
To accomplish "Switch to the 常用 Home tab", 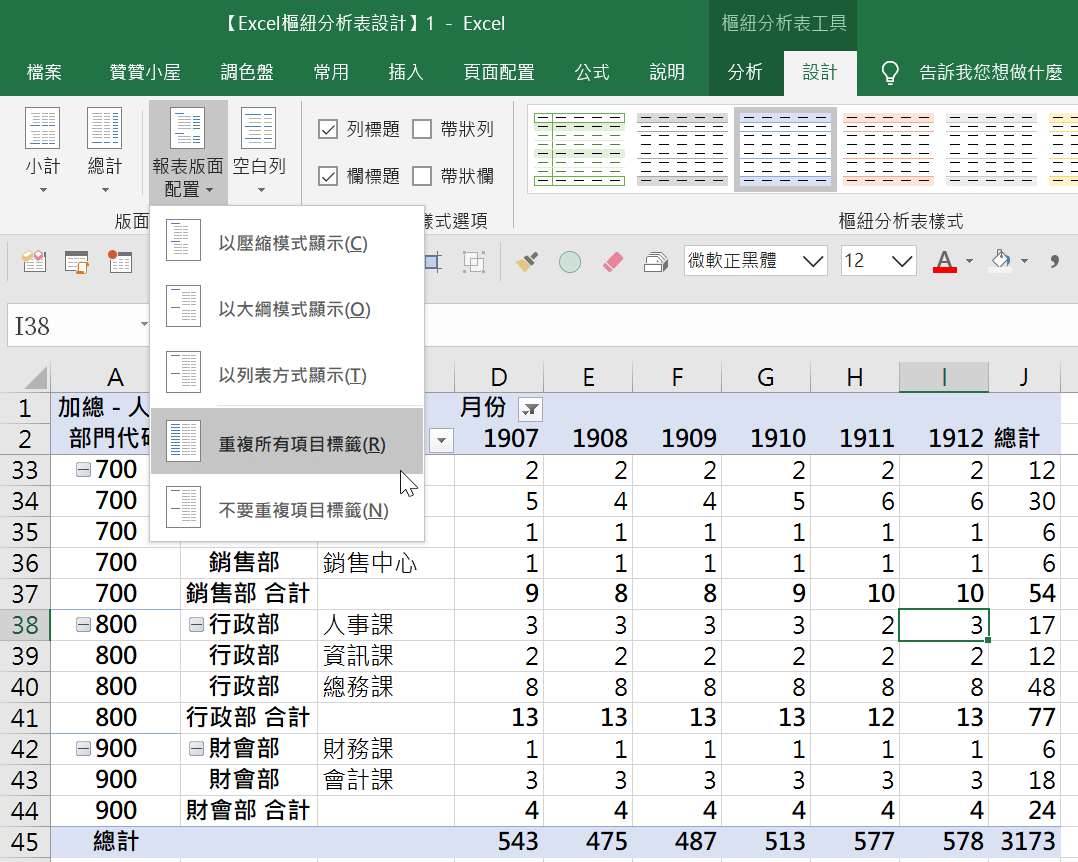I will click(331, 72).
